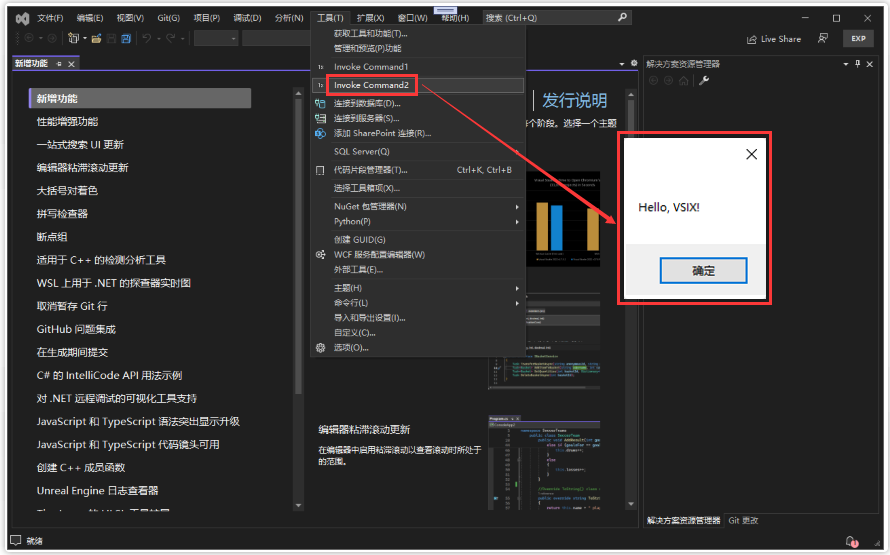This screenshot has width=890, height=555.
Task: Click Solution Explorer forward arrow icon
Action: point(669,81)
